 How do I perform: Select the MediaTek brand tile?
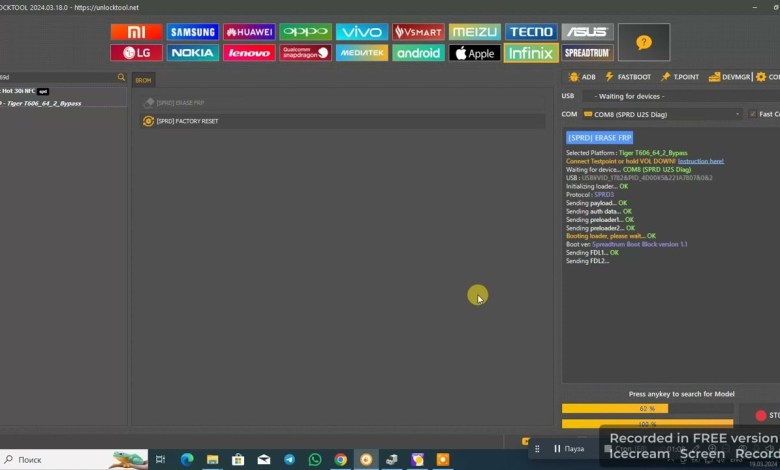pyautogui.click(x=361, y=53)
